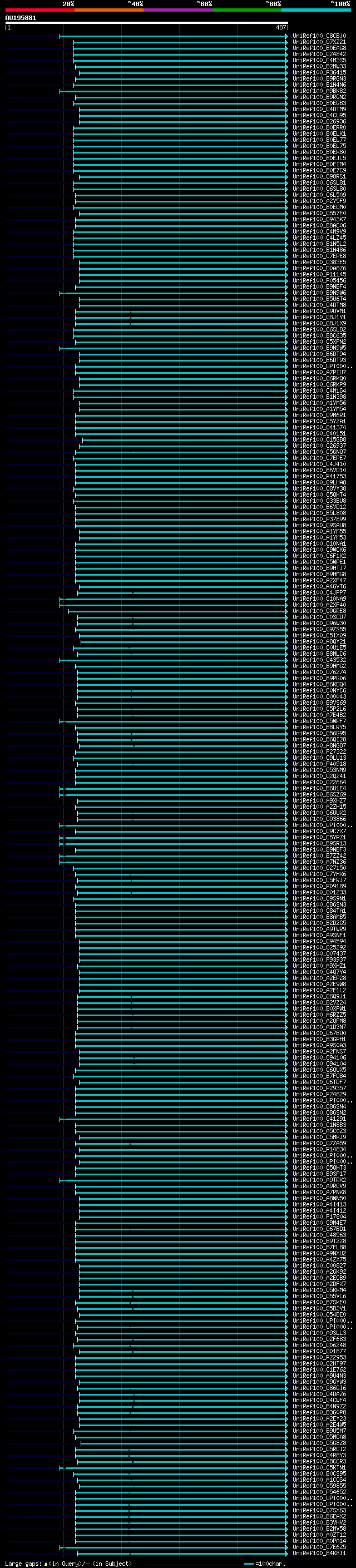Click the AU195881 query title
Image resolution: width=356 pixels, height=1568 pixels.
(21, 18)
